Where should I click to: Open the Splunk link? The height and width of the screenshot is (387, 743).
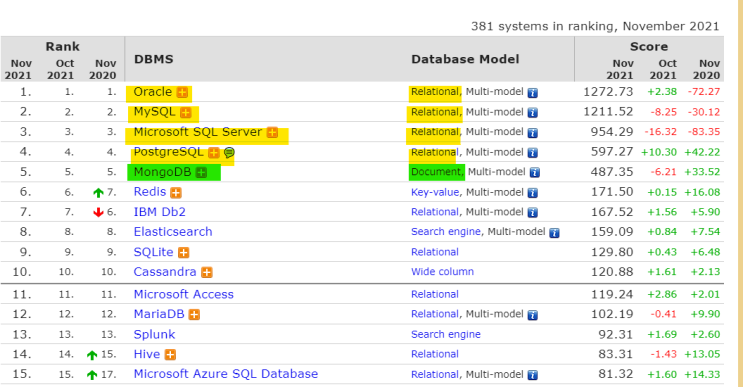click(x=154, y=334)
